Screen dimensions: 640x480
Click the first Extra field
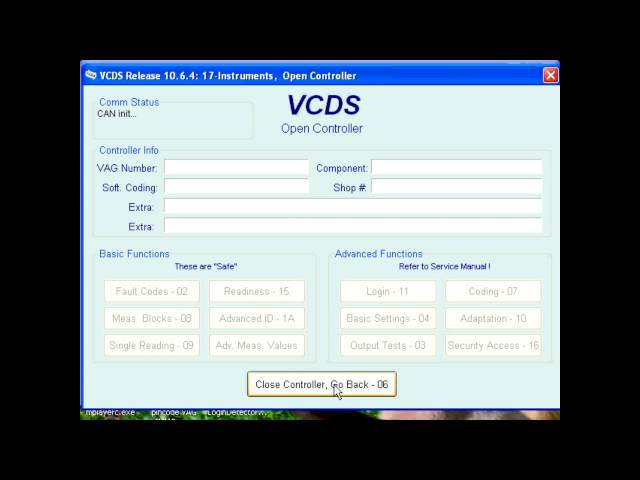[353, 207]
